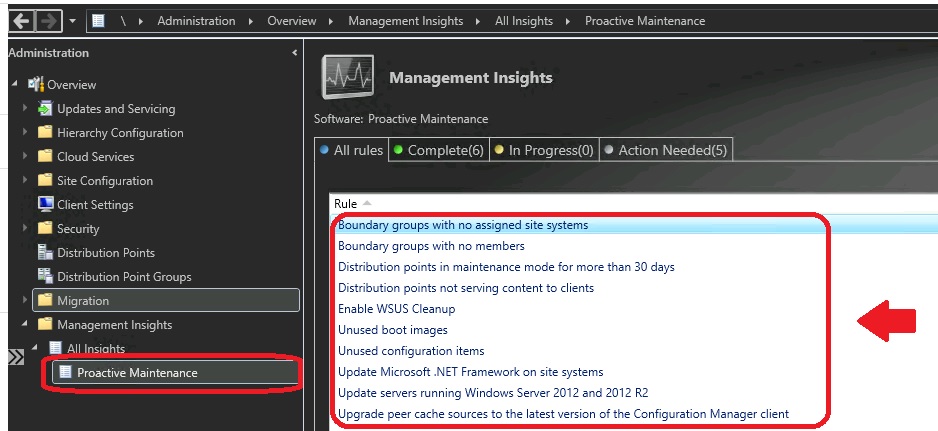The height and width of the screenshot is (431, 938).
Task: Select Distribution points not serving content rule
Action: [466, 288]
